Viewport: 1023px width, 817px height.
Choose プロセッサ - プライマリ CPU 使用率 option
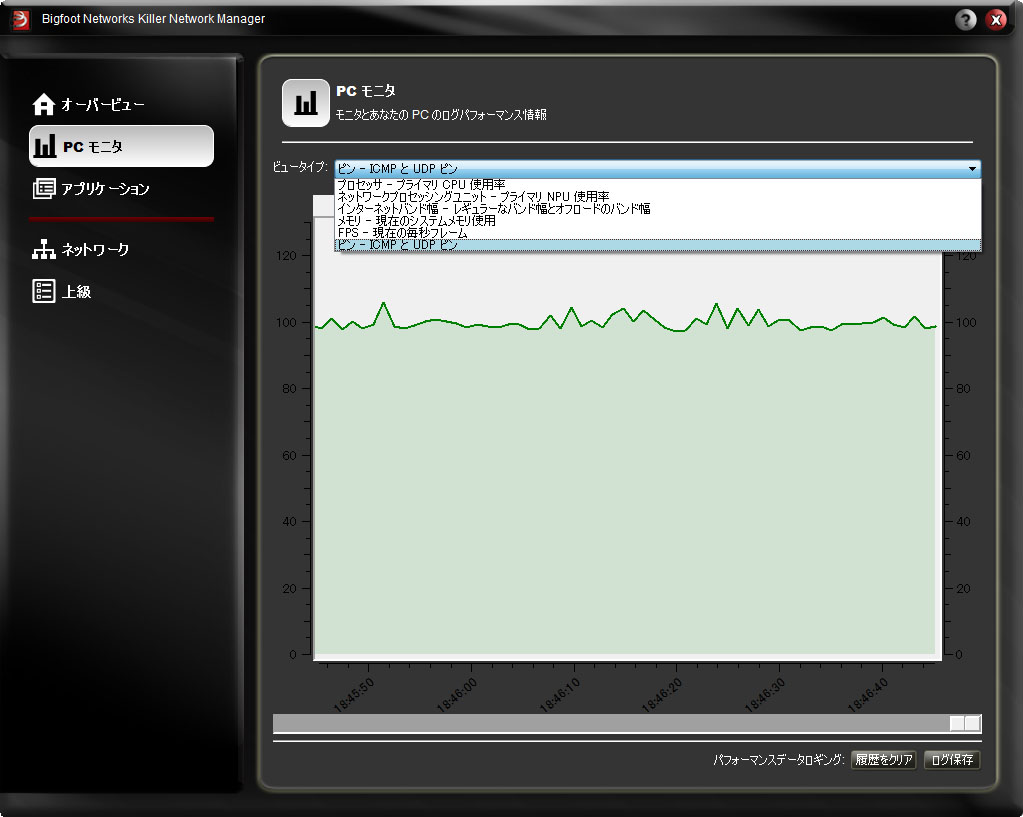pos(658,185)
